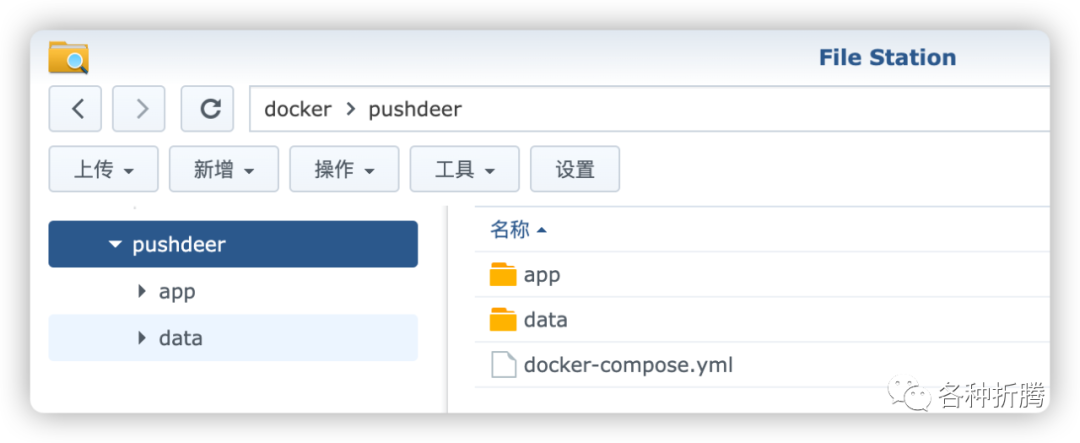Open the 新增 dropdown menu
Image resolution: width=1080 pixels, height=443 pixels.
[x=224, y=170]
